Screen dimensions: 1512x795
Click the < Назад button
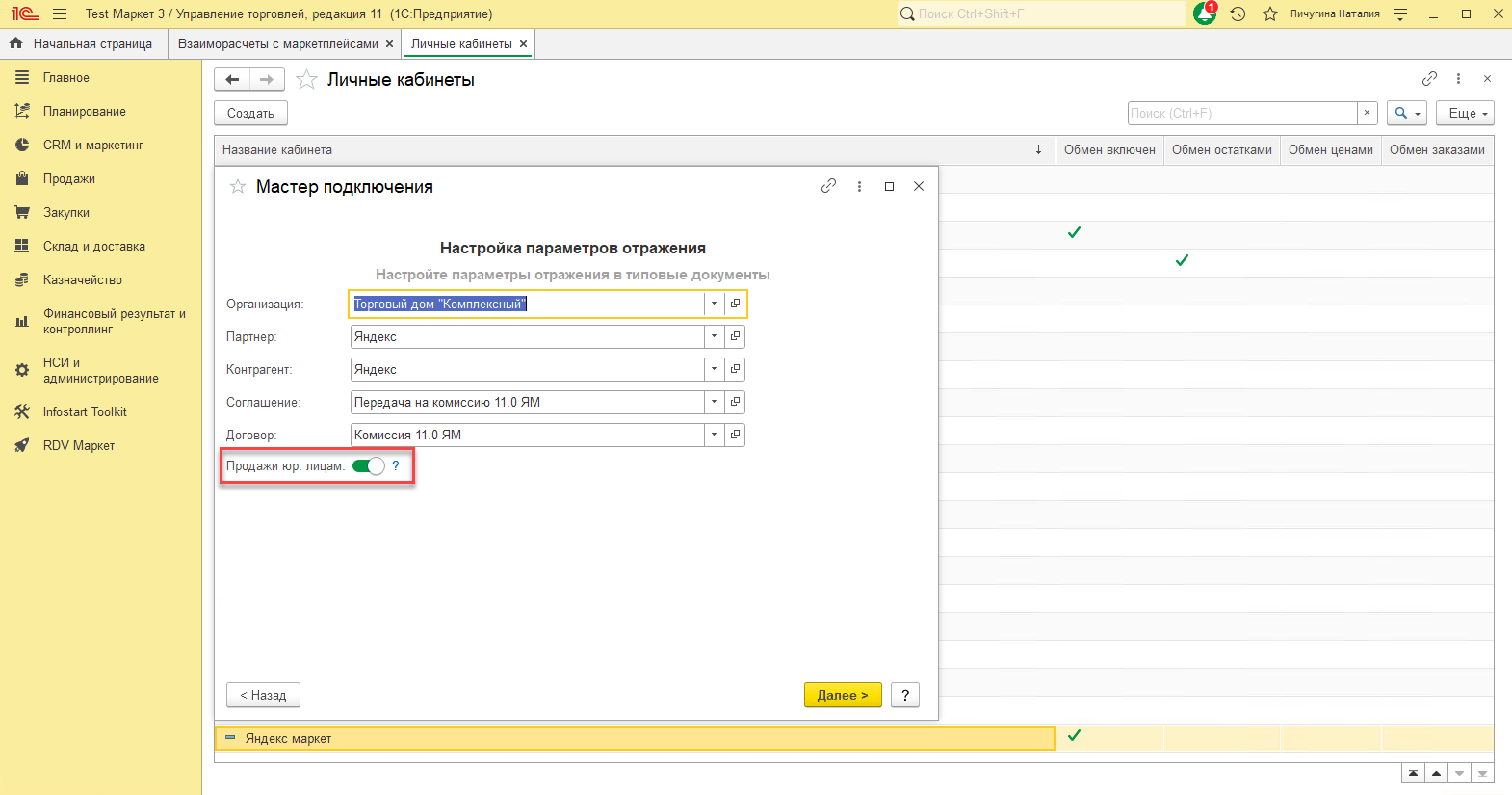point(263,695)
